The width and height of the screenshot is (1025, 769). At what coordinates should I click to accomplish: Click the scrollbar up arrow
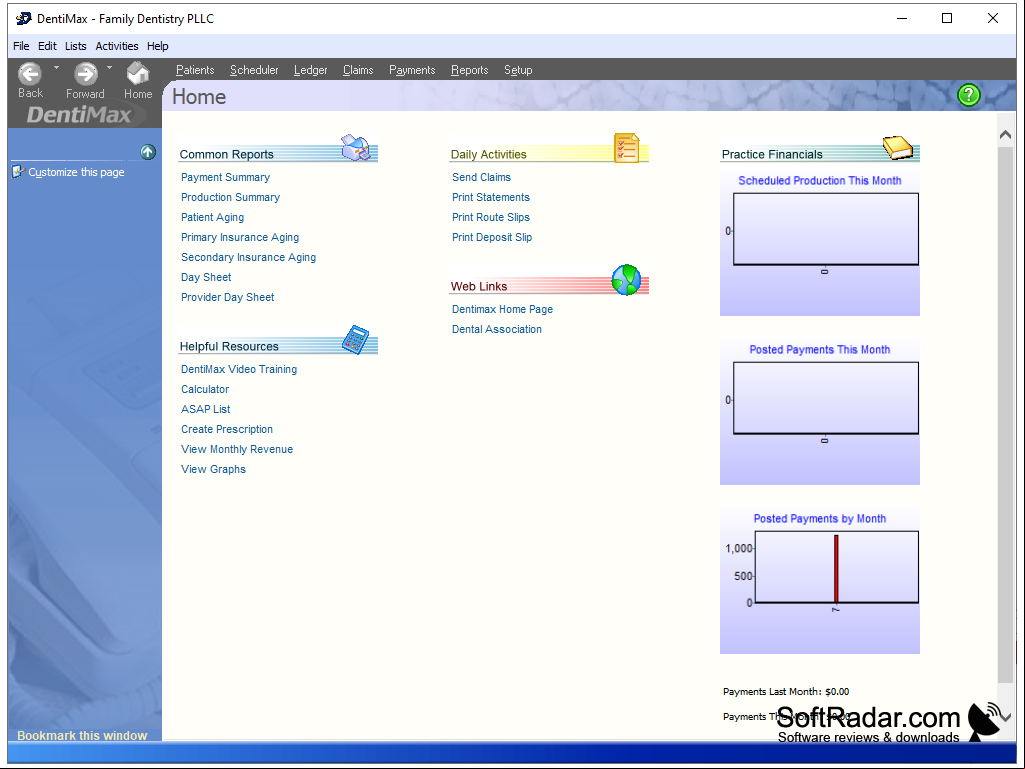[1005, 135]
